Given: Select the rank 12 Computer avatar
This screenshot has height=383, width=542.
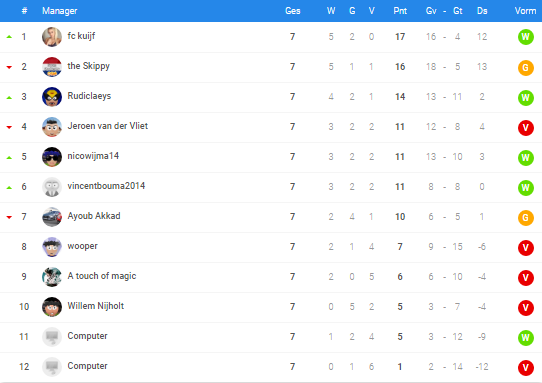Looking at the screenshot, I should pyautogui.click(x=52, y=366).
